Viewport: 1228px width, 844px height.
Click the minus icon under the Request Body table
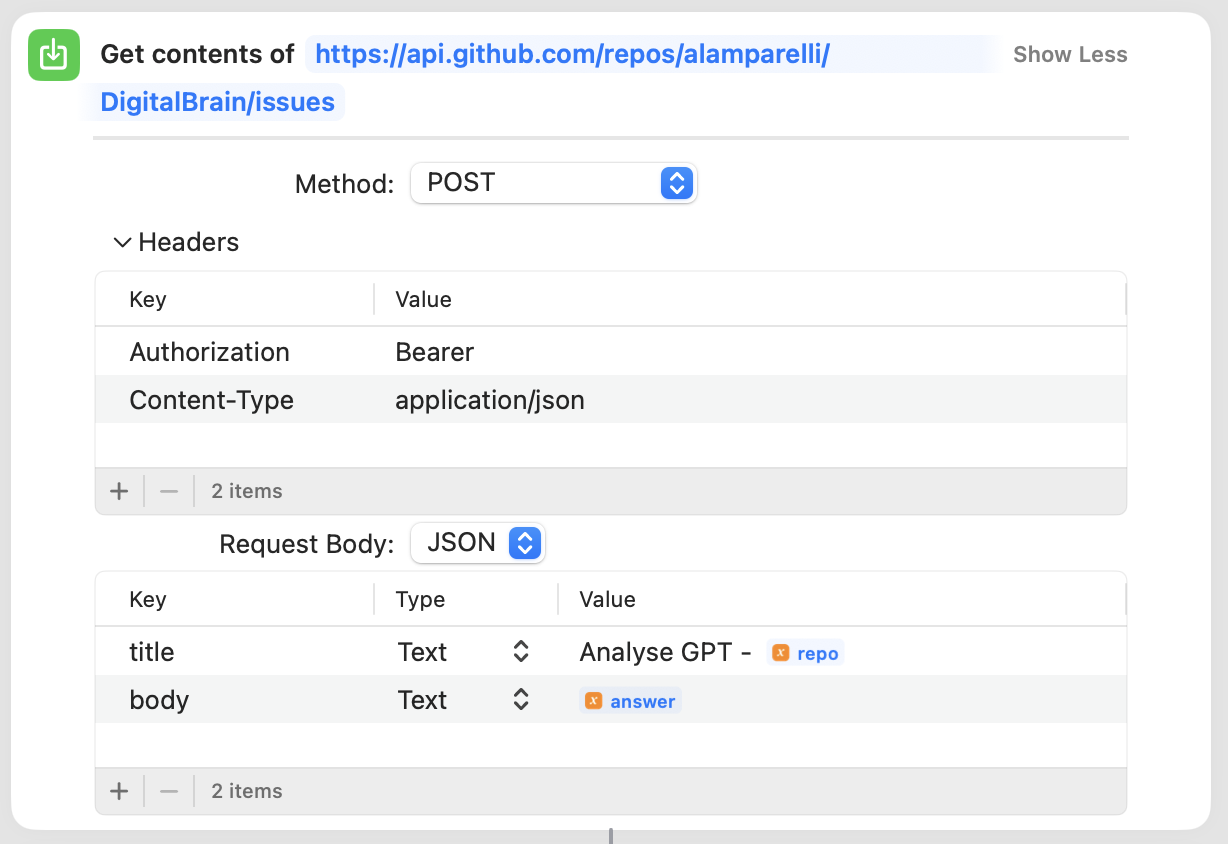point(168,790)
